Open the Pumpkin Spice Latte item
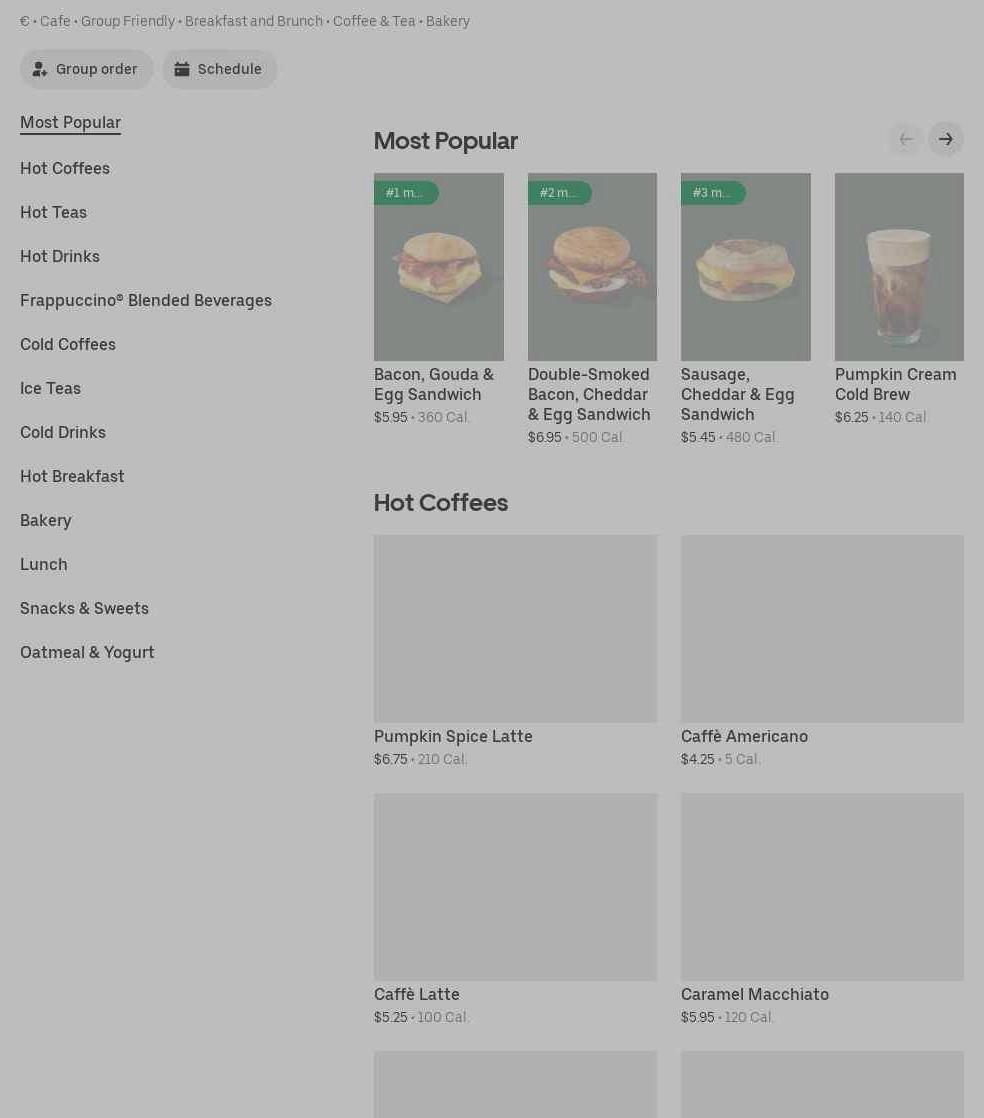This screenshot has width=984, height=1118. pos(515,628)
